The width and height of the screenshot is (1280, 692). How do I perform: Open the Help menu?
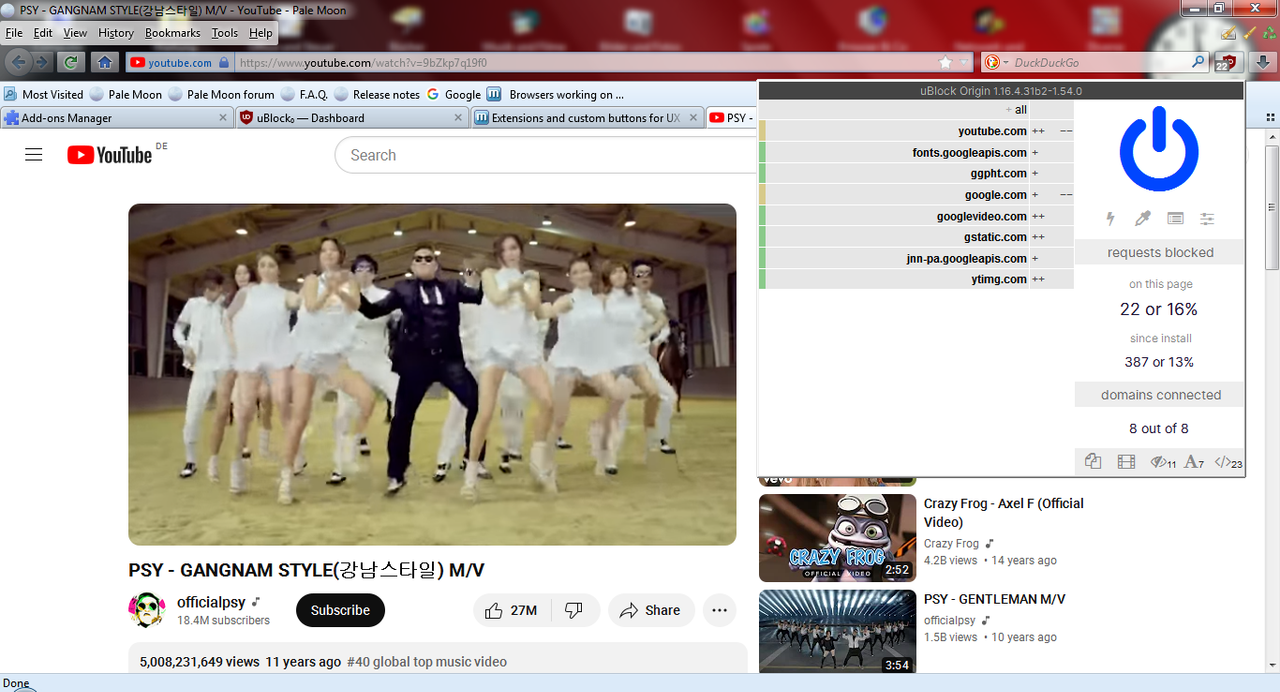(261, 33)
